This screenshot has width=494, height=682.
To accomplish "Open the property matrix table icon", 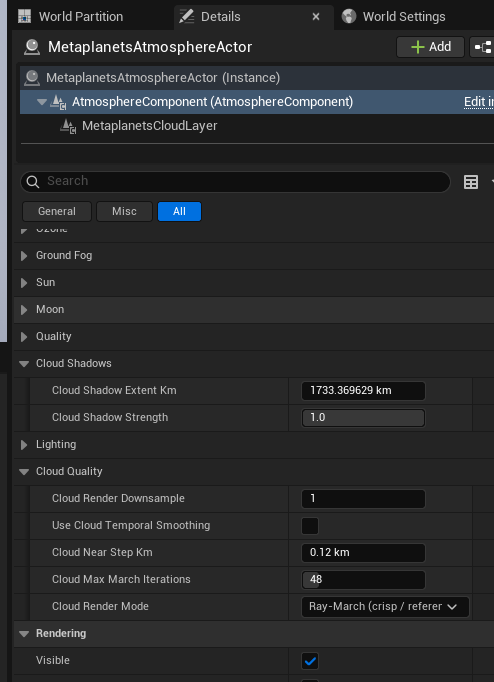I will coord(471,182).
